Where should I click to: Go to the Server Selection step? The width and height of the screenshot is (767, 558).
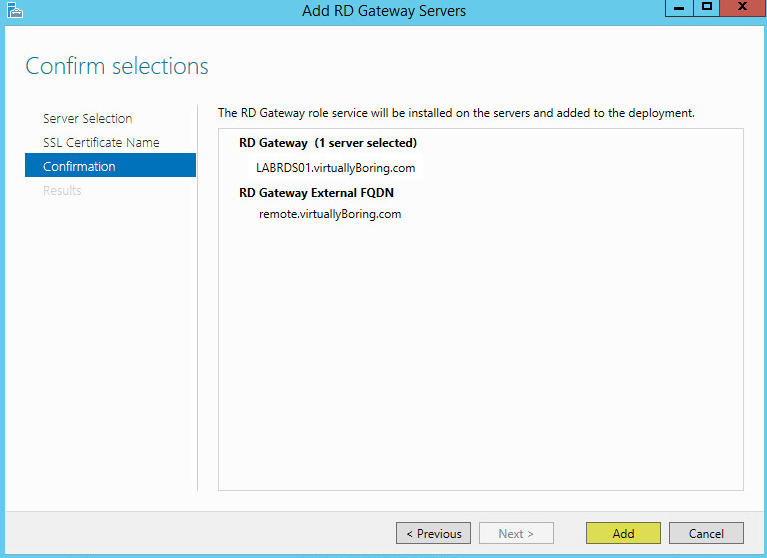click(x=87, y=118)
